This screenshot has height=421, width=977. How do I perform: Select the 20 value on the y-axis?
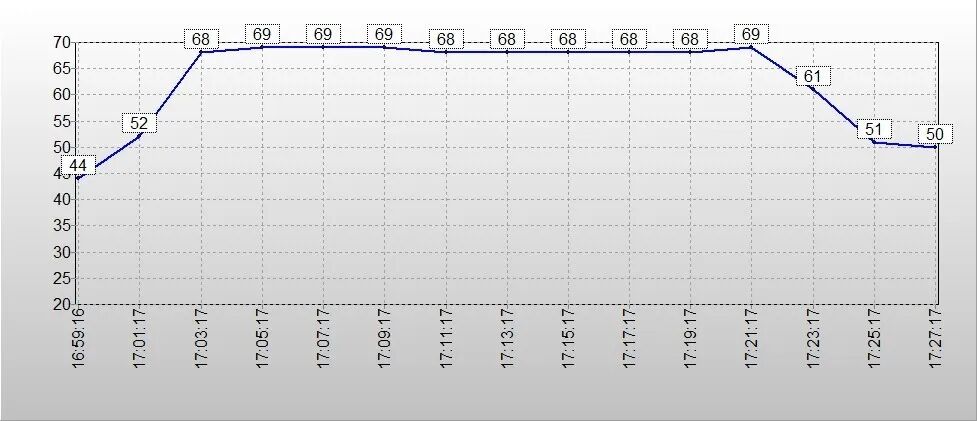62,305
